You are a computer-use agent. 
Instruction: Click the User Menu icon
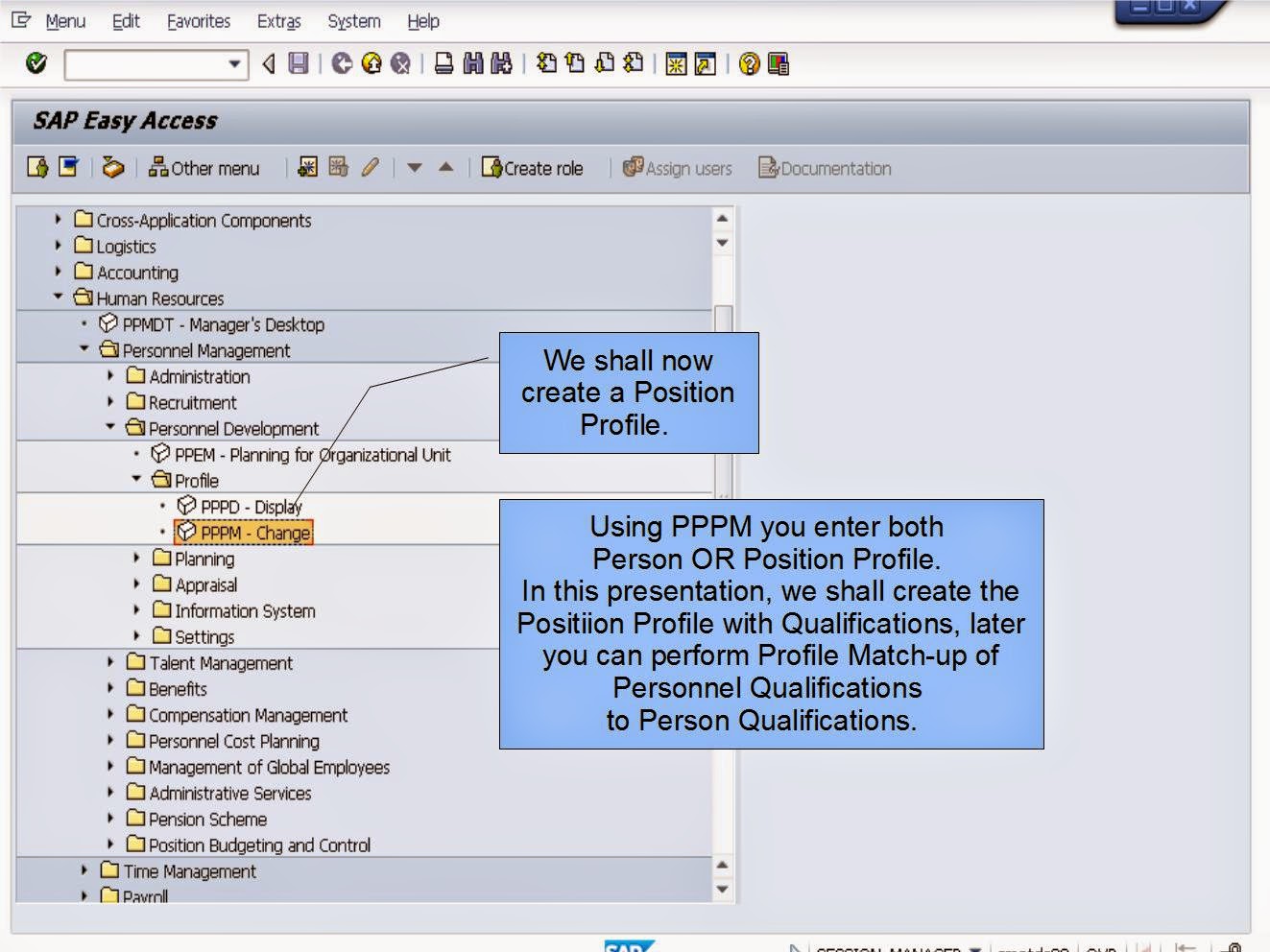tap(37, 167)
